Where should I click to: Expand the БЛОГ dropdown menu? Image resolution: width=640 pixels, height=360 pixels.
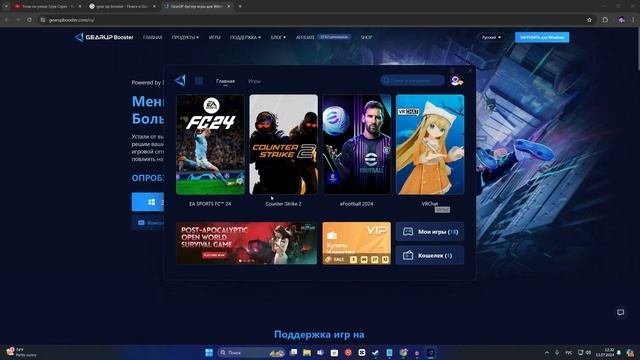pyautogui.click(x=278, y=37)
